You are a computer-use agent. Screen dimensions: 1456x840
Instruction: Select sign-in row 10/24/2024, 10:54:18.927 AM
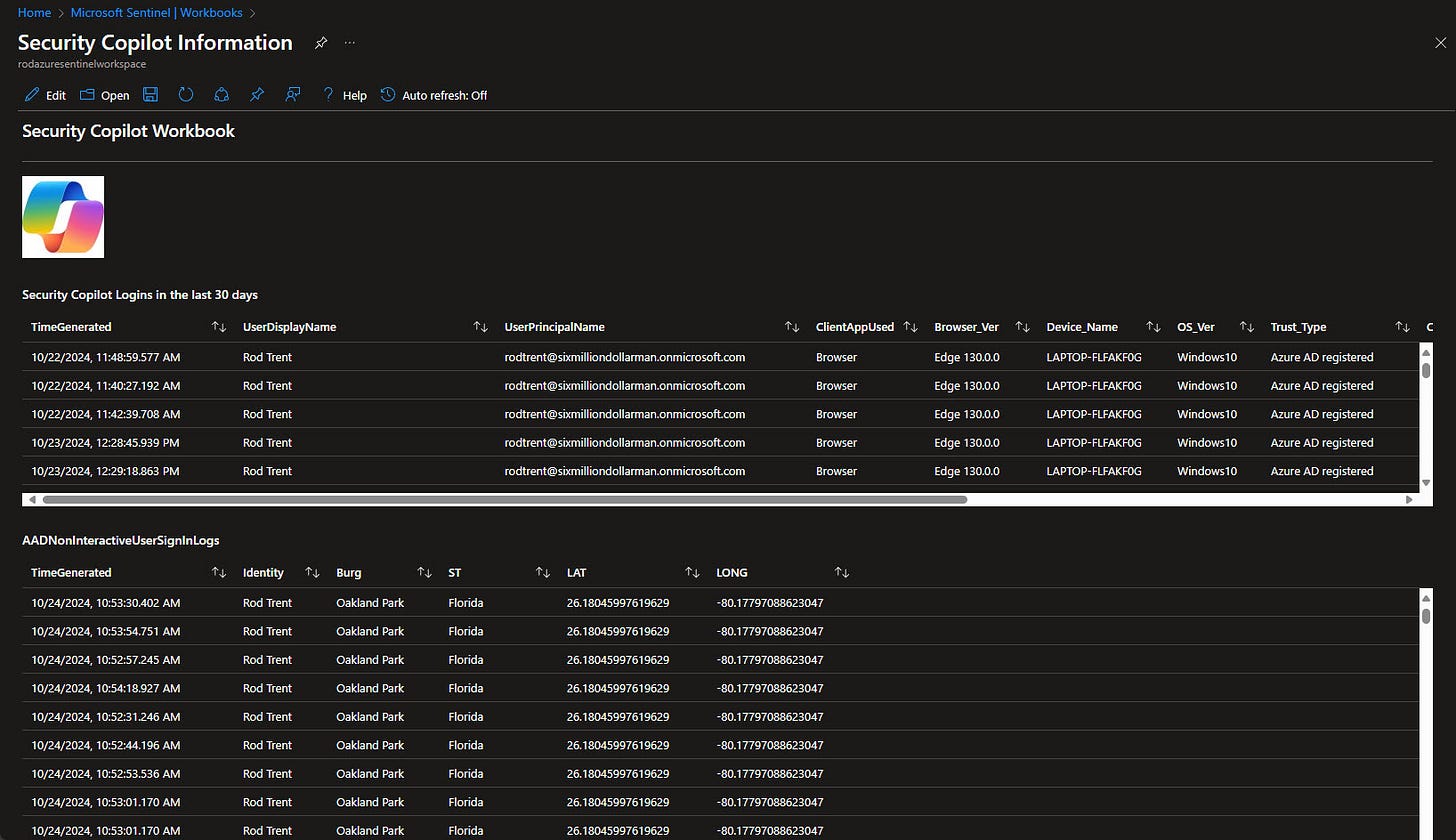click(720, 688)
